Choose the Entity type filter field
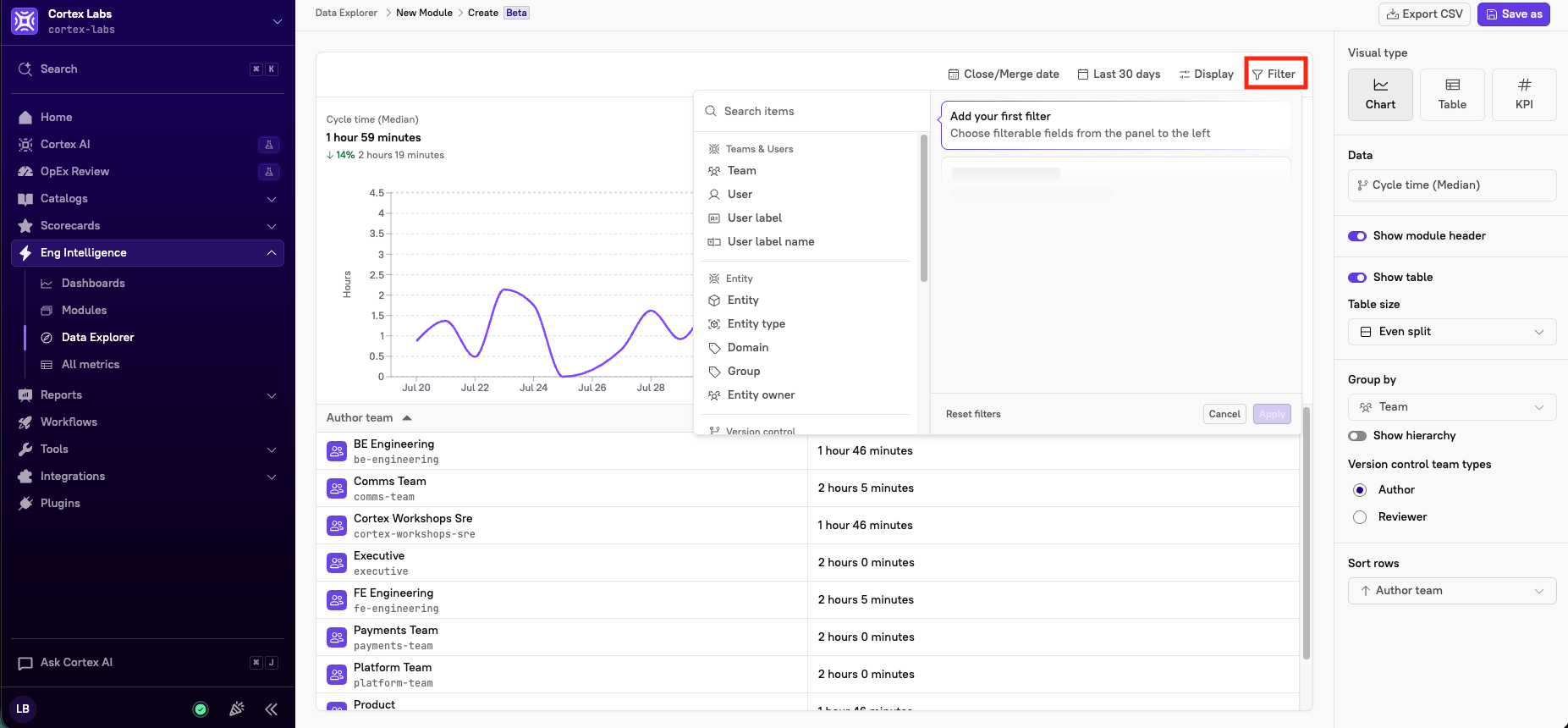The width and height of the screenshot is (1568, 728). click(756, 324)
